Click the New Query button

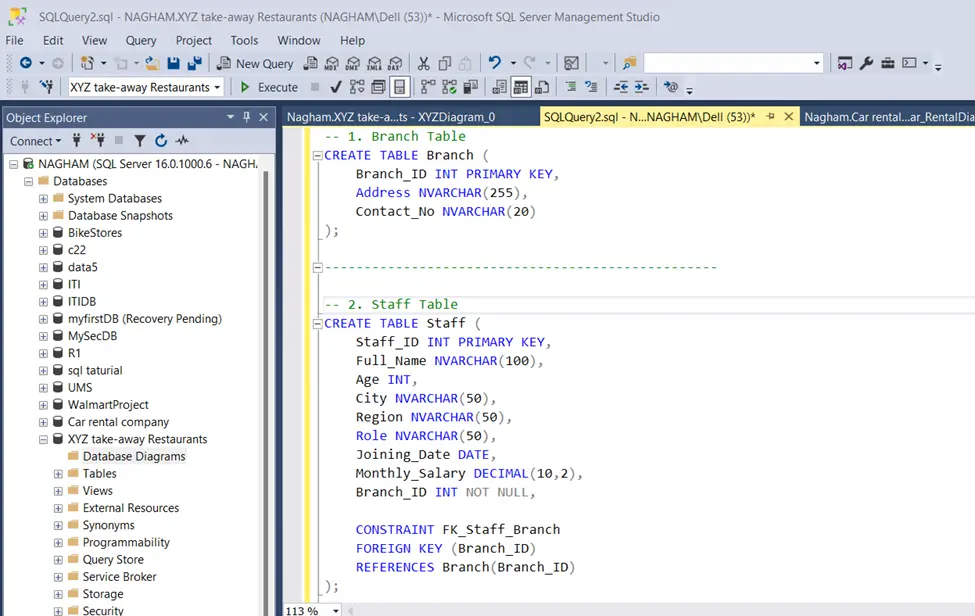[x=255, y=63]
